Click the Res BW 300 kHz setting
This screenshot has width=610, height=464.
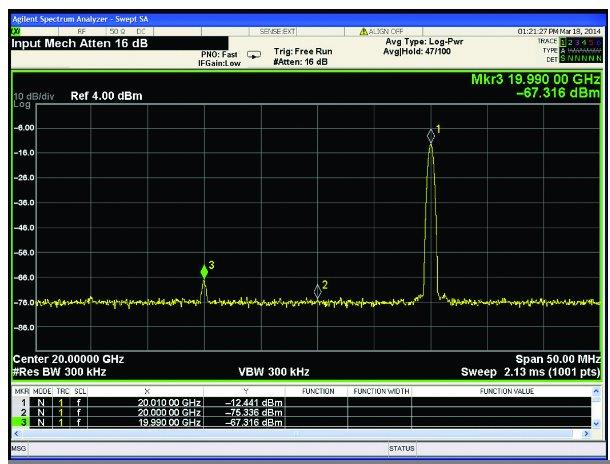pos(60,371)
